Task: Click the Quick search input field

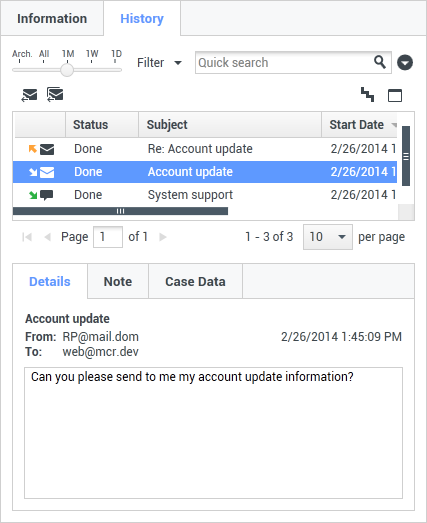Action: pyautogui.click(x=285, y=62)
